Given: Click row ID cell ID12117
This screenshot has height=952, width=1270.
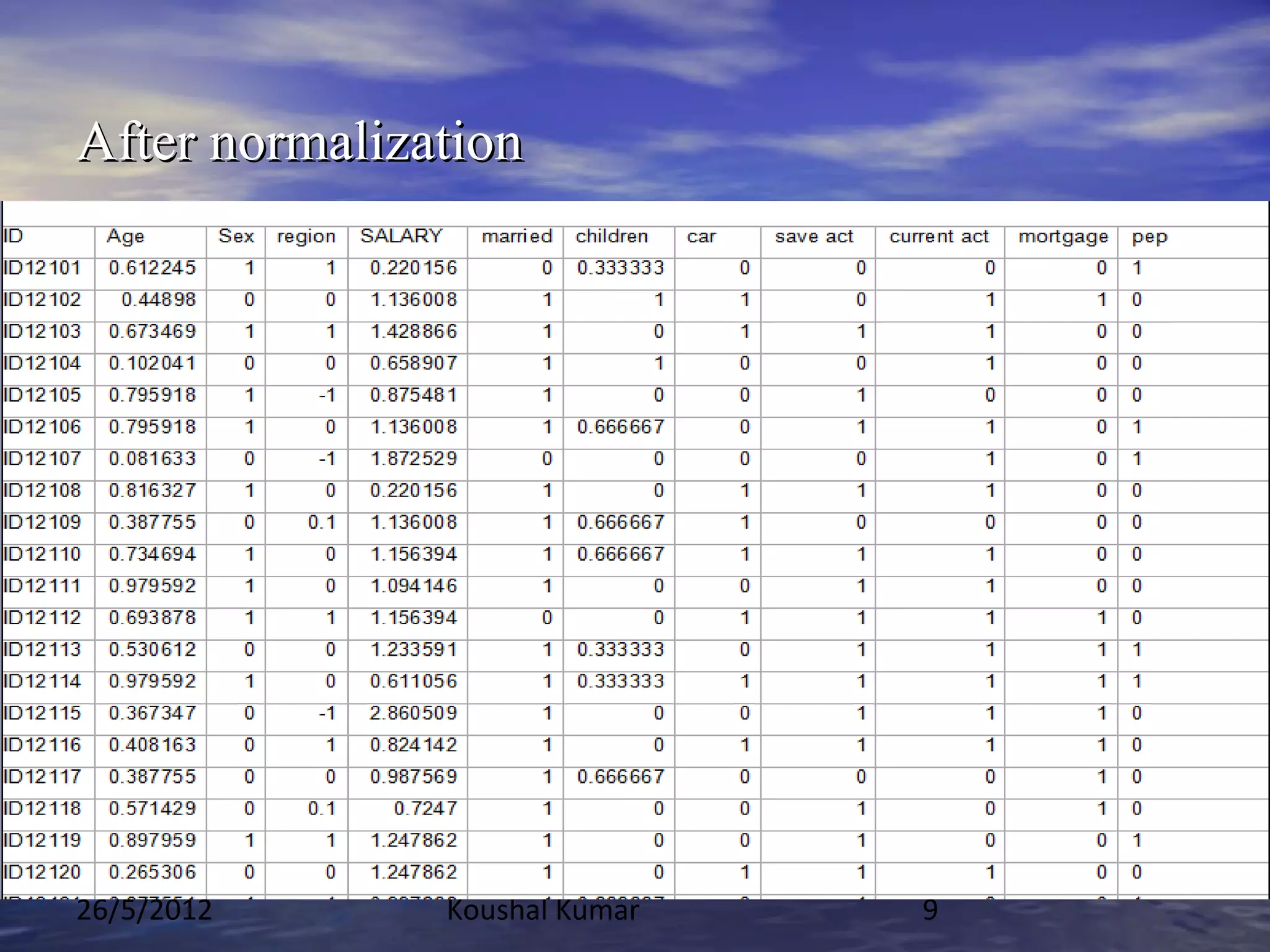Looking at the screenshot, I should tap(42, 777).
